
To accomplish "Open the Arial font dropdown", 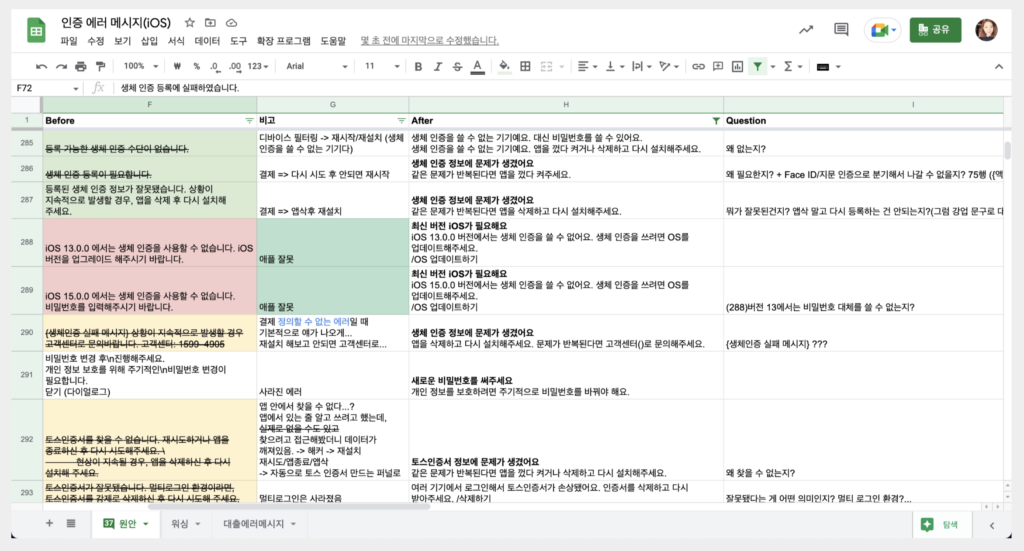I will coord(317,66).
